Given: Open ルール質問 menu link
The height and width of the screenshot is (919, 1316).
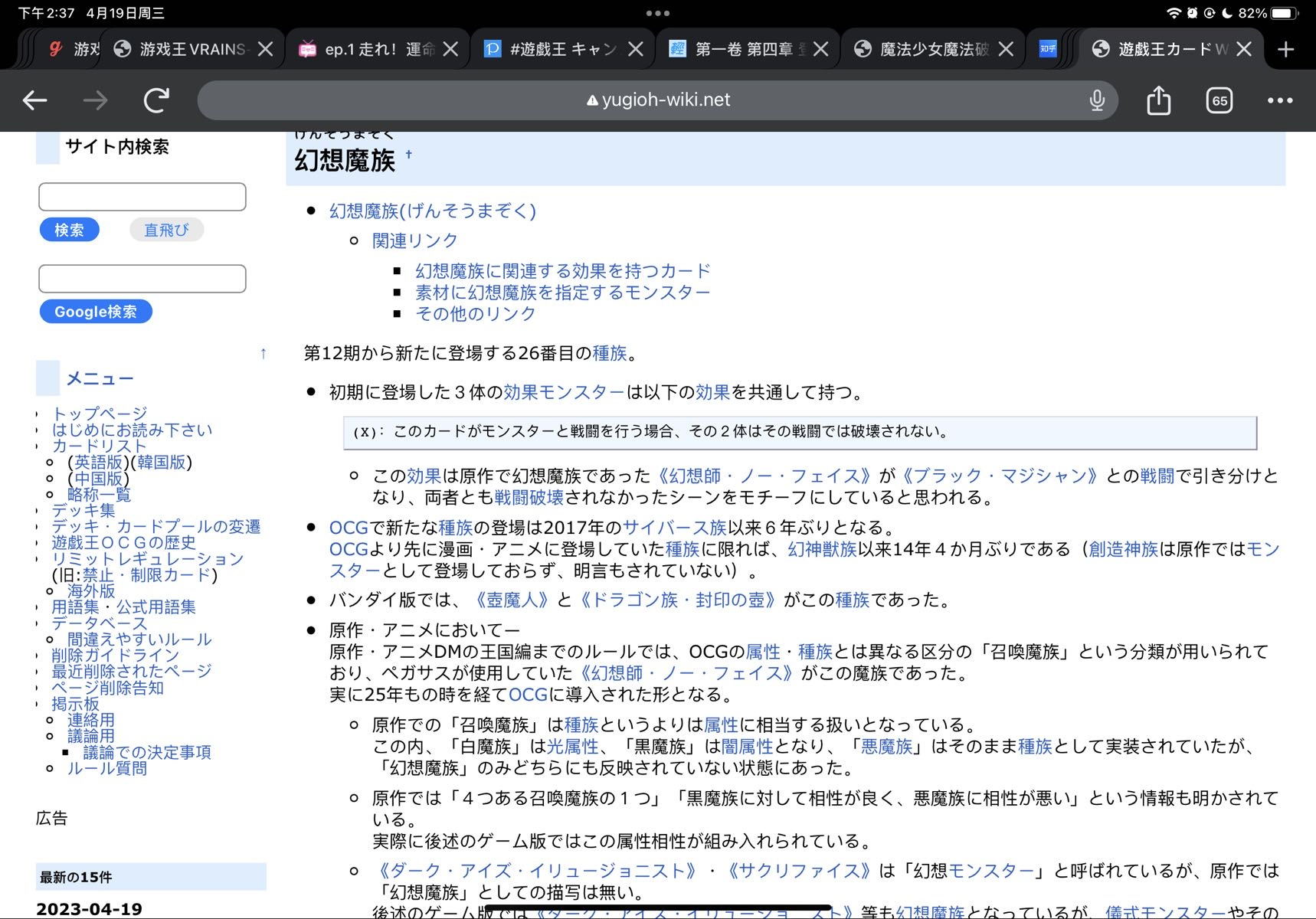Looking at the screenshot, I should (x=107, y=768).
